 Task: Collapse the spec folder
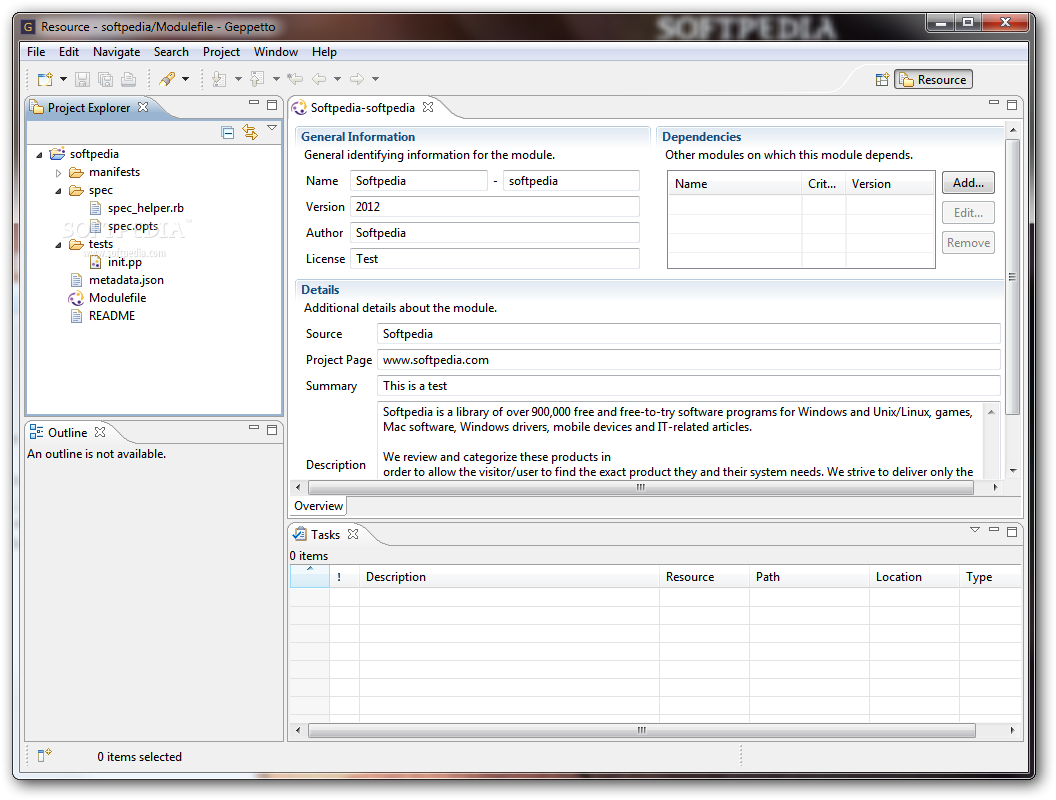pos(59,191)
